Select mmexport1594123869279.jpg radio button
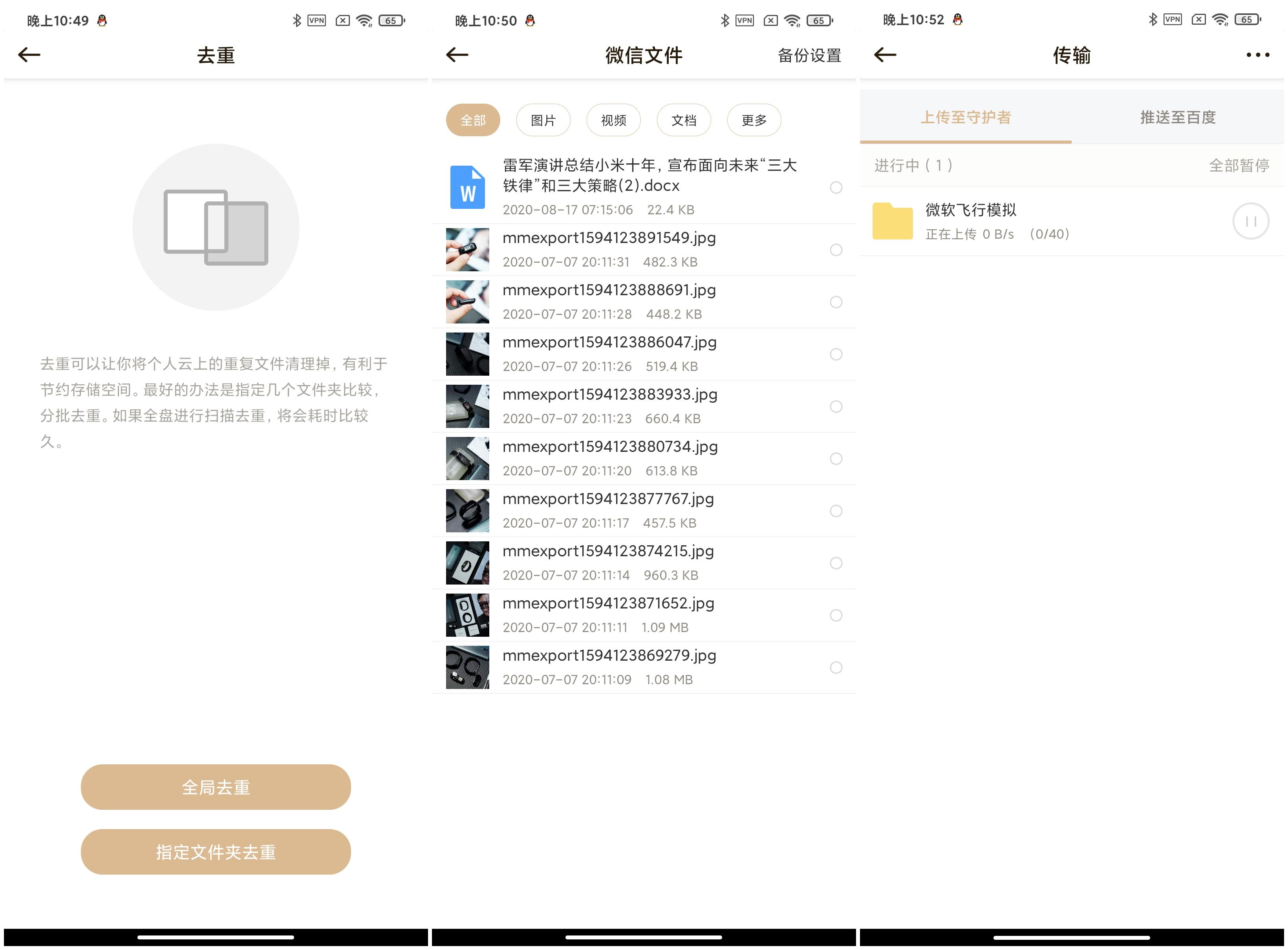Screen dimensions: 1288x950 click(x=836, y=668)
